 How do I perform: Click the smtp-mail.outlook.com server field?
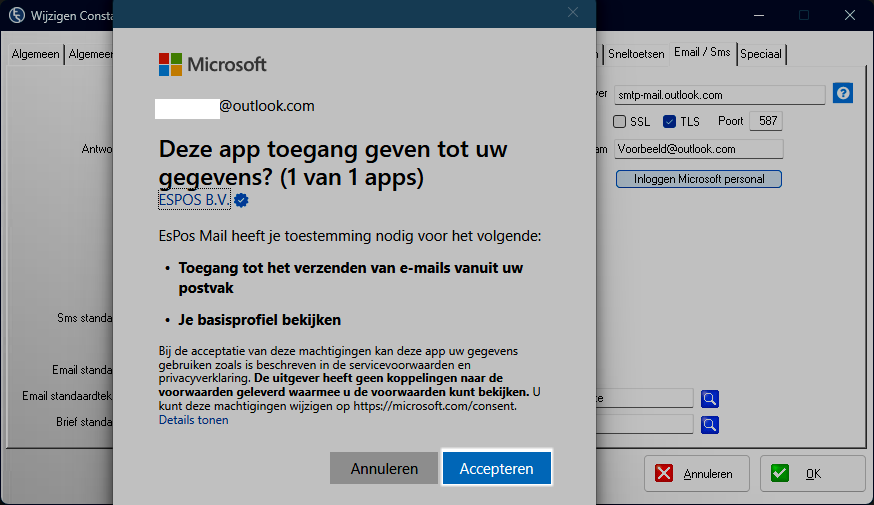click(720, 95)
